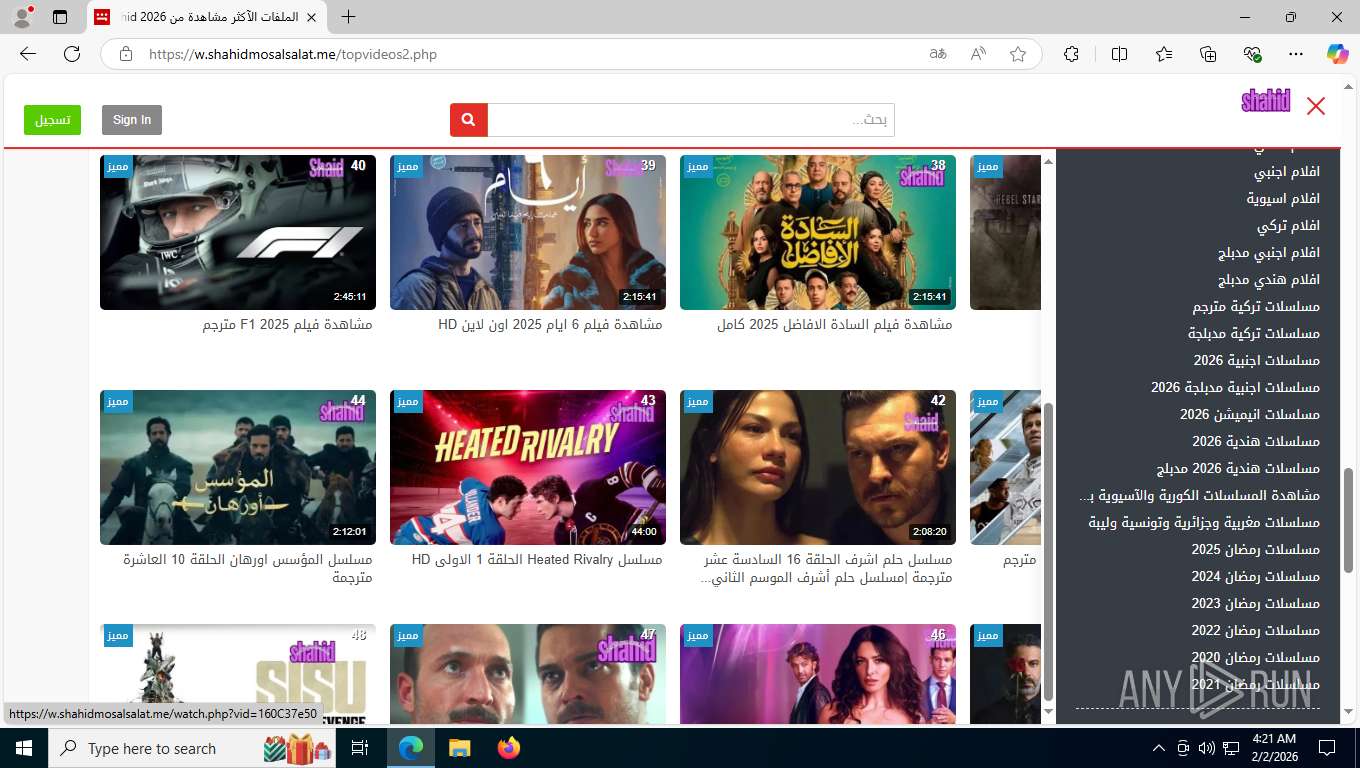The height and width of the screenshot is (768, 1360).
Task: Open the translate page icon in the address bar
Action: pyautogui.click(x=938, y=54)
